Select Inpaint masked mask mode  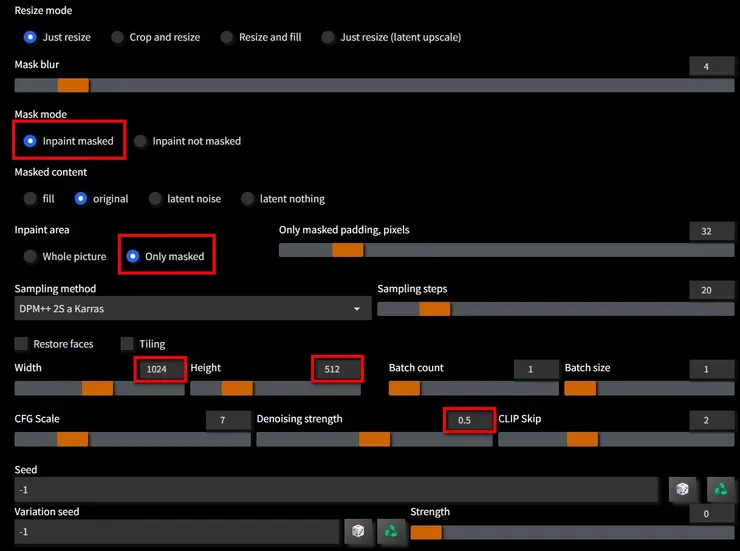pos(69,141)
